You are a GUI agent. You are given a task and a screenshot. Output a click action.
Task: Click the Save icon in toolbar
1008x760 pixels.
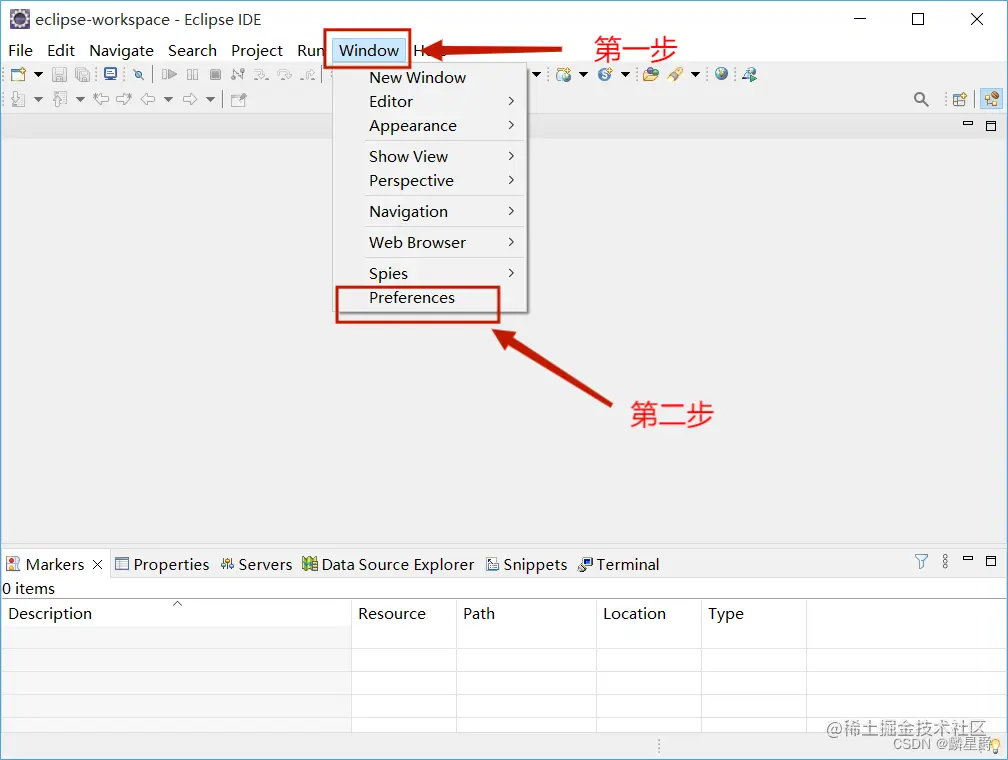coord(59,75)
